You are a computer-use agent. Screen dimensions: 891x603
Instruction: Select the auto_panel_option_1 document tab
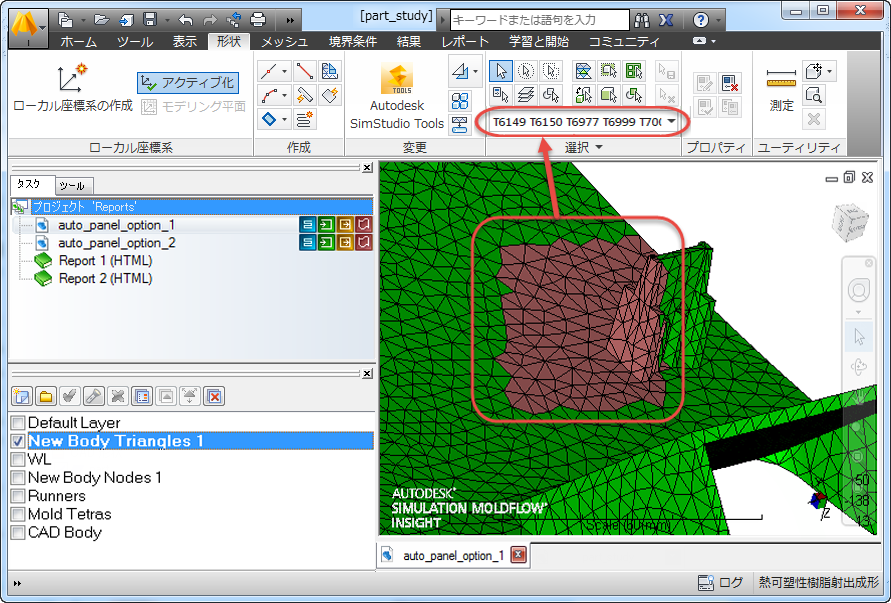click(x=453, y=556)
